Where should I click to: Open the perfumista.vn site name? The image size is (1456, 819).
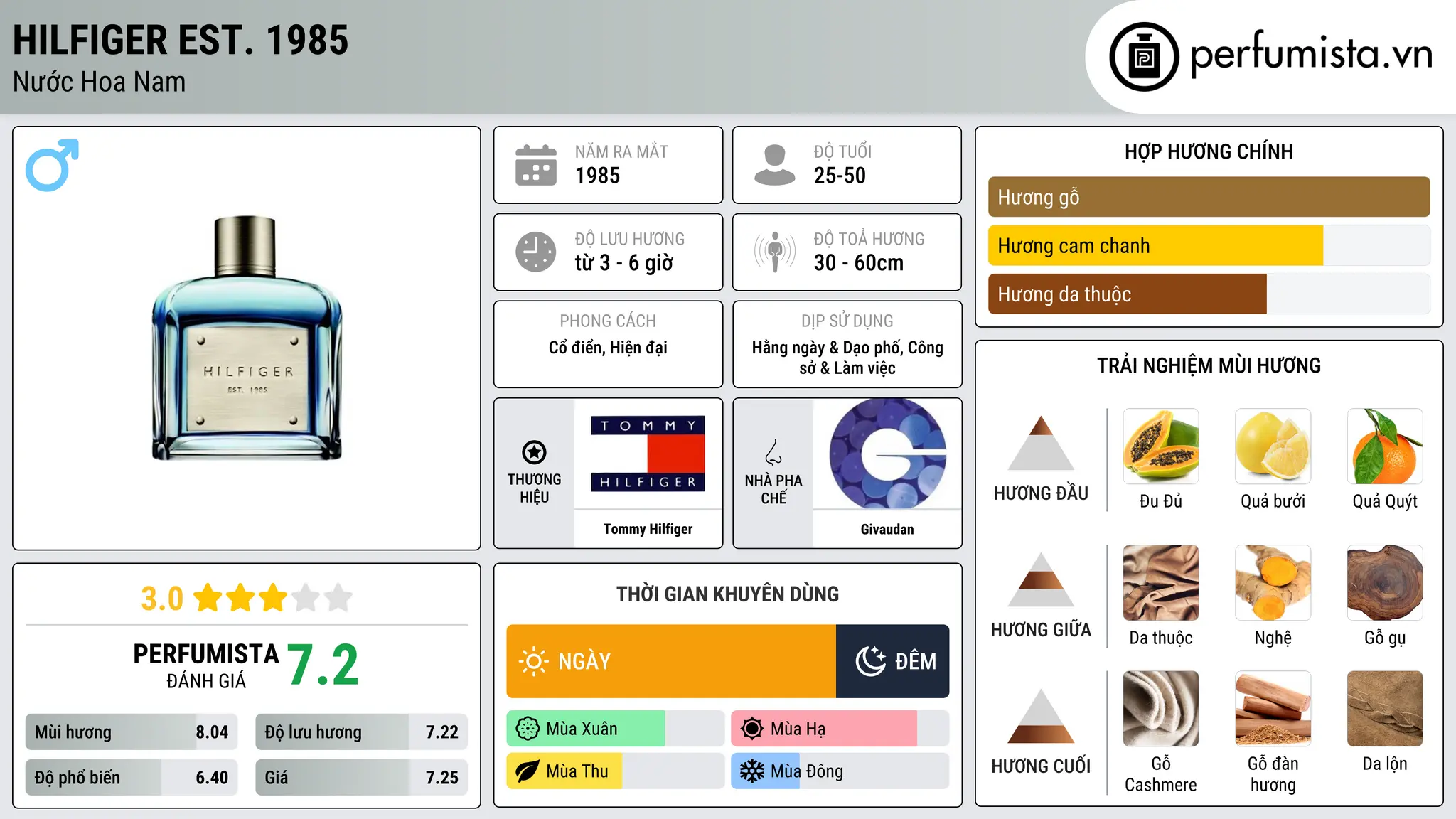pyautogui.click(x=1311, y=54)
